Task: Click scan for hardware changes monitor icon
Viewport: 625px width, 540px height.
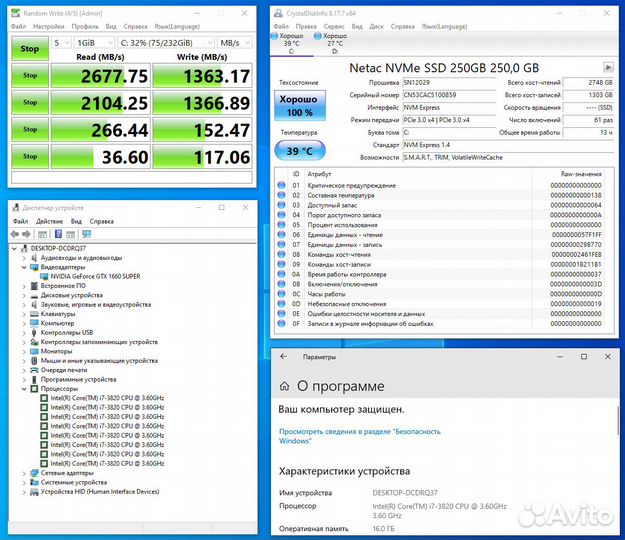Action: pyautogui.click(x=86, y=234)
